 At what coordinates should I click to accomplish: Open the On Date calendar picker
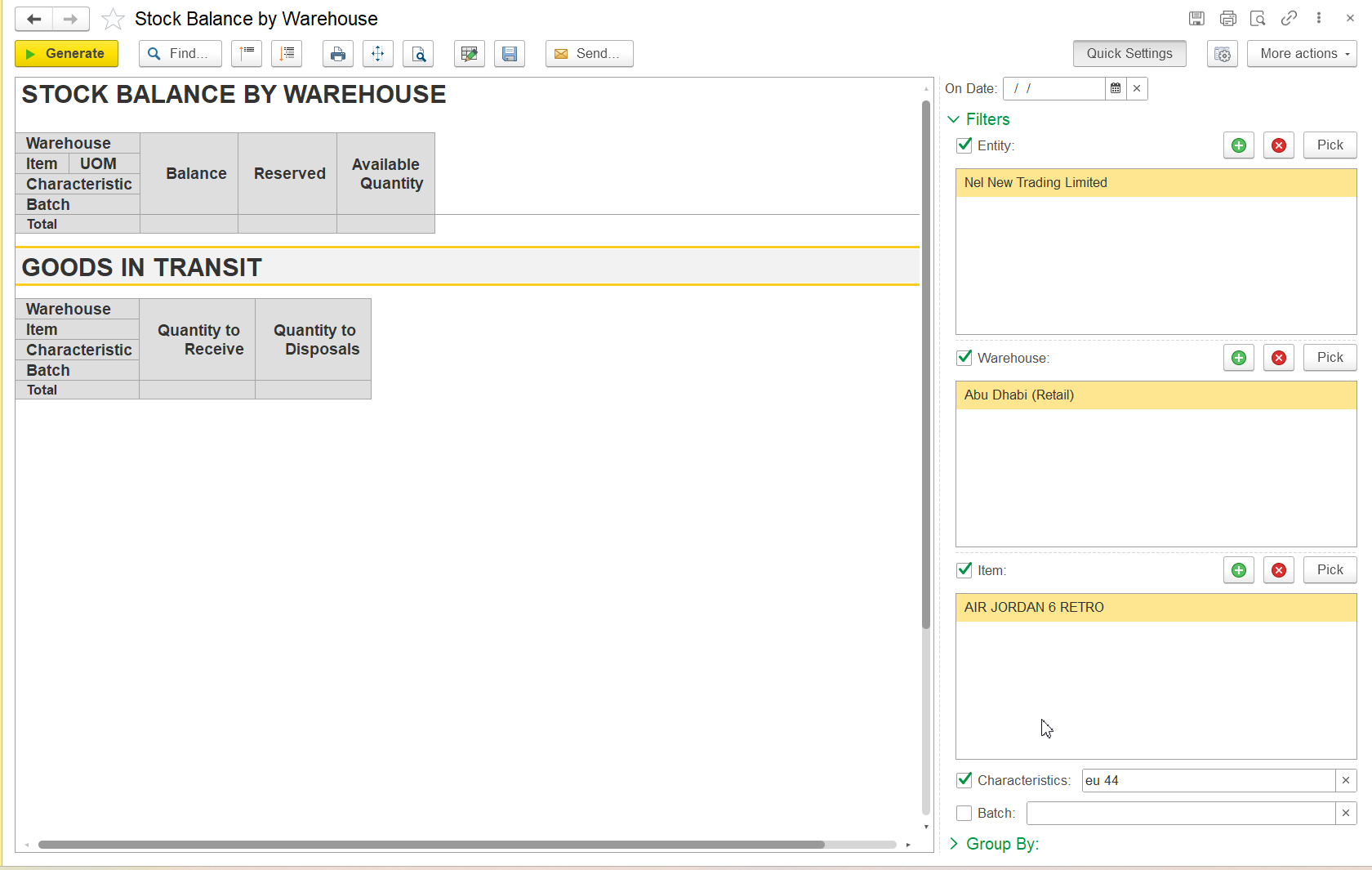pos(1116,88)
